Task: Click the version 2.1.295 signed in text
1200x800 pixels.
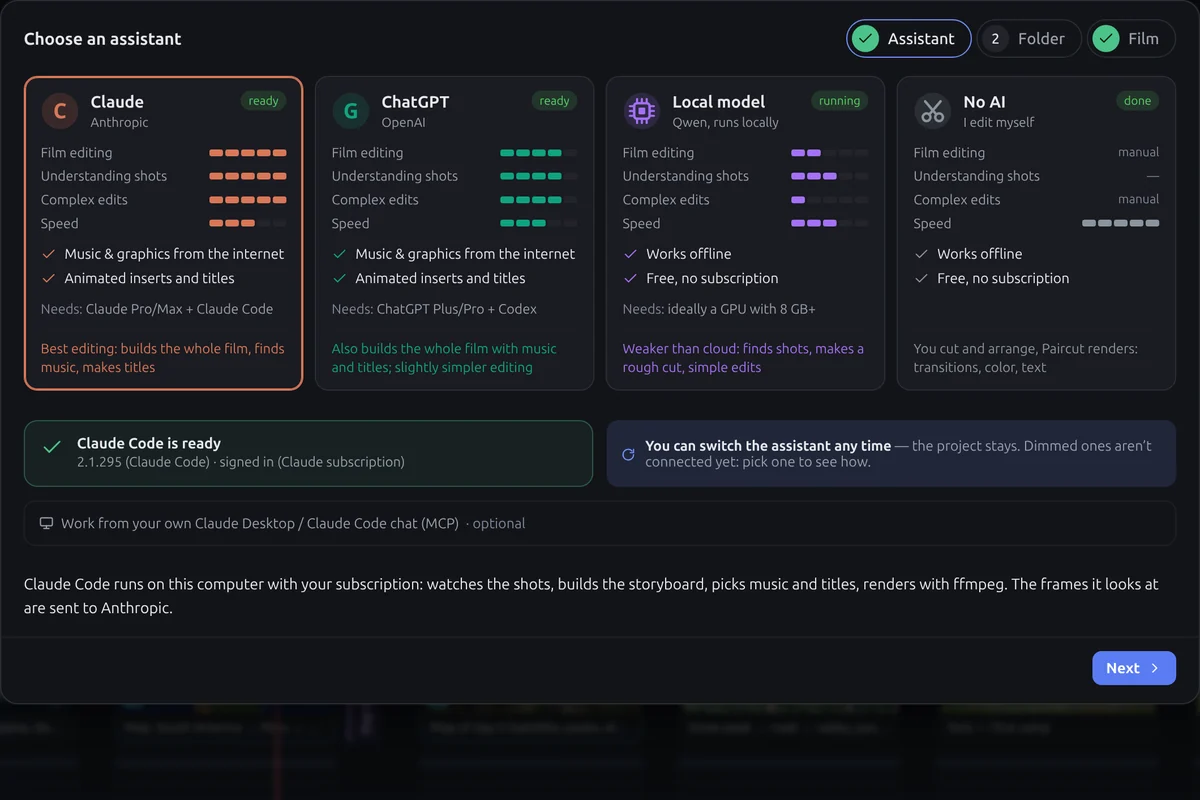Action: pos(241,462)
